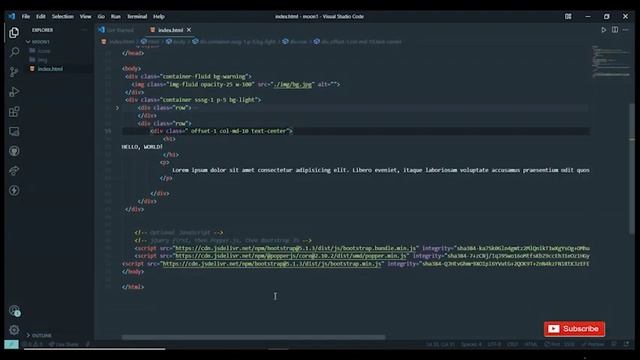
Task: Click the ./img/bg.jpg link in code
Action: pyautogui.click(x=293, y=84)
